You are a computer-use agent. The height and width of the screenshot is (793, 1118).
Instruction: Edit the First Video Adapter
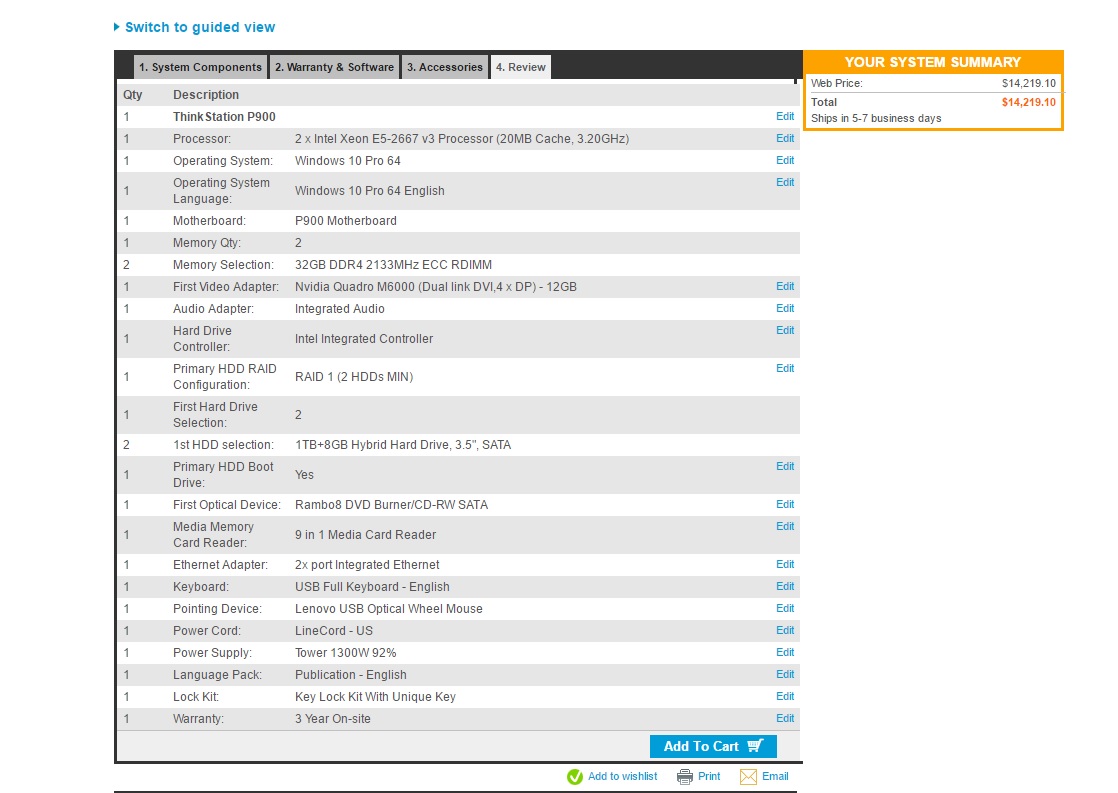(x=785, y=287)
